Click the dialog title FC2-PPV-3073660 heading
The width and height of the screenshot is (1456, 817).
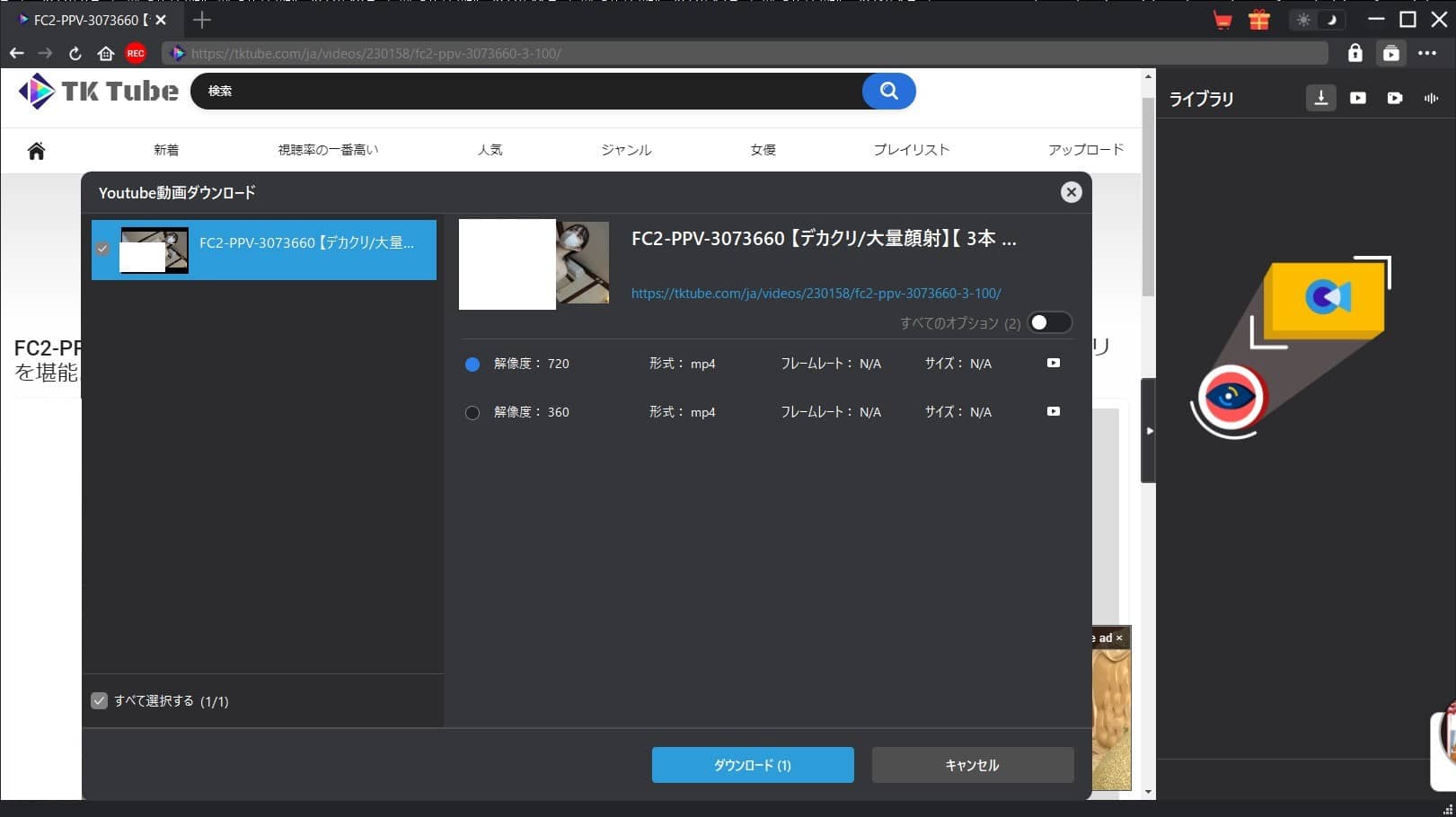(824, 239)
